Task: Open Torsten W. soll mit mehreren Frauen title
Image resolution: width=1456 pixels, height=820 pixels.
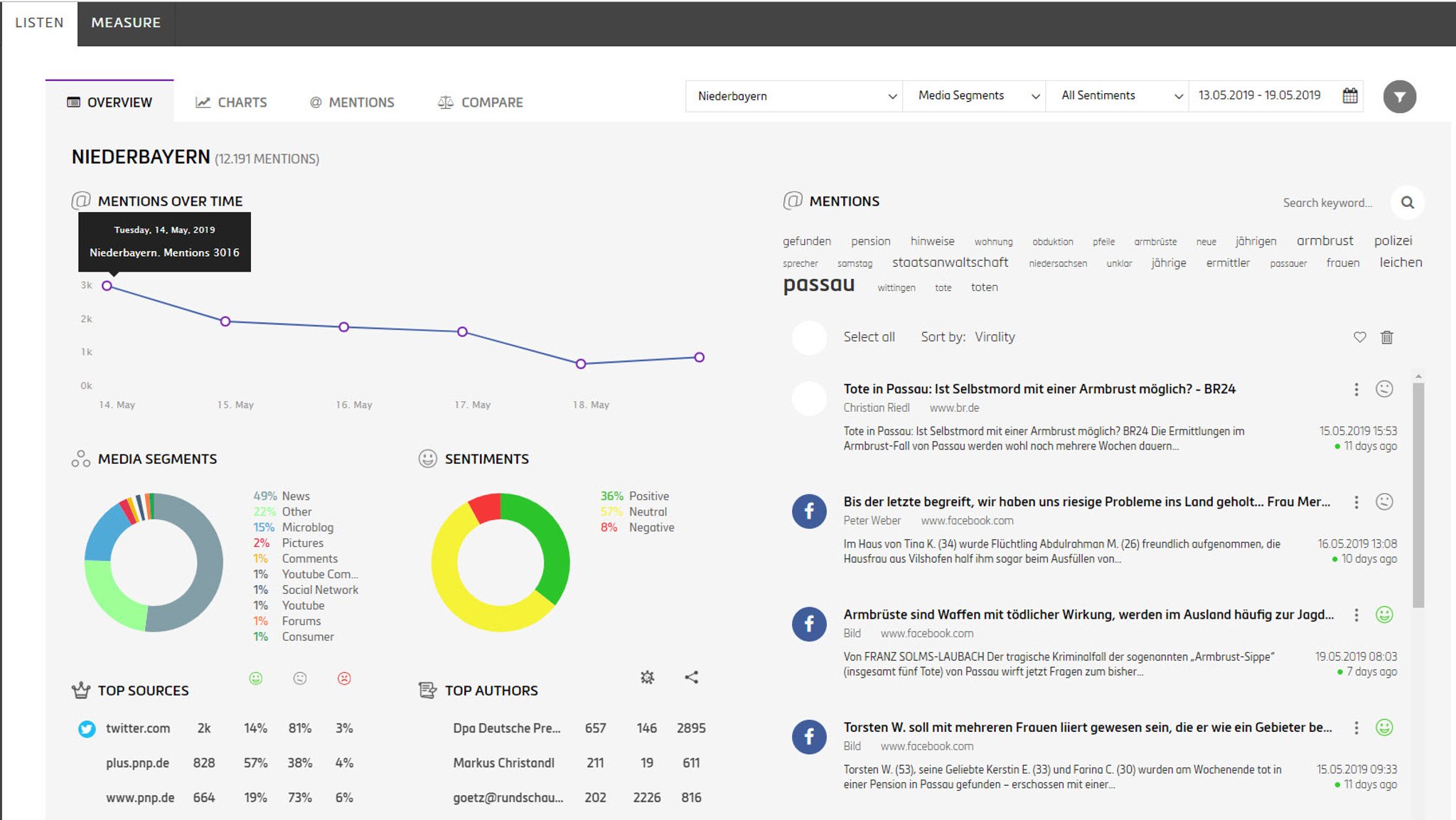Action: coord(1088,728)
